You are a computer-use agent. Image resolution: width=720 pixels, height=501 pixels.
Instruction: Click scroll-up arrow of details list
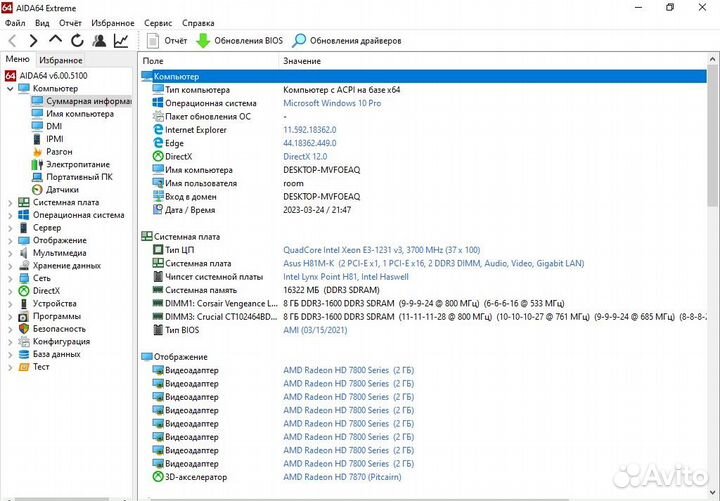pos(712,59)
